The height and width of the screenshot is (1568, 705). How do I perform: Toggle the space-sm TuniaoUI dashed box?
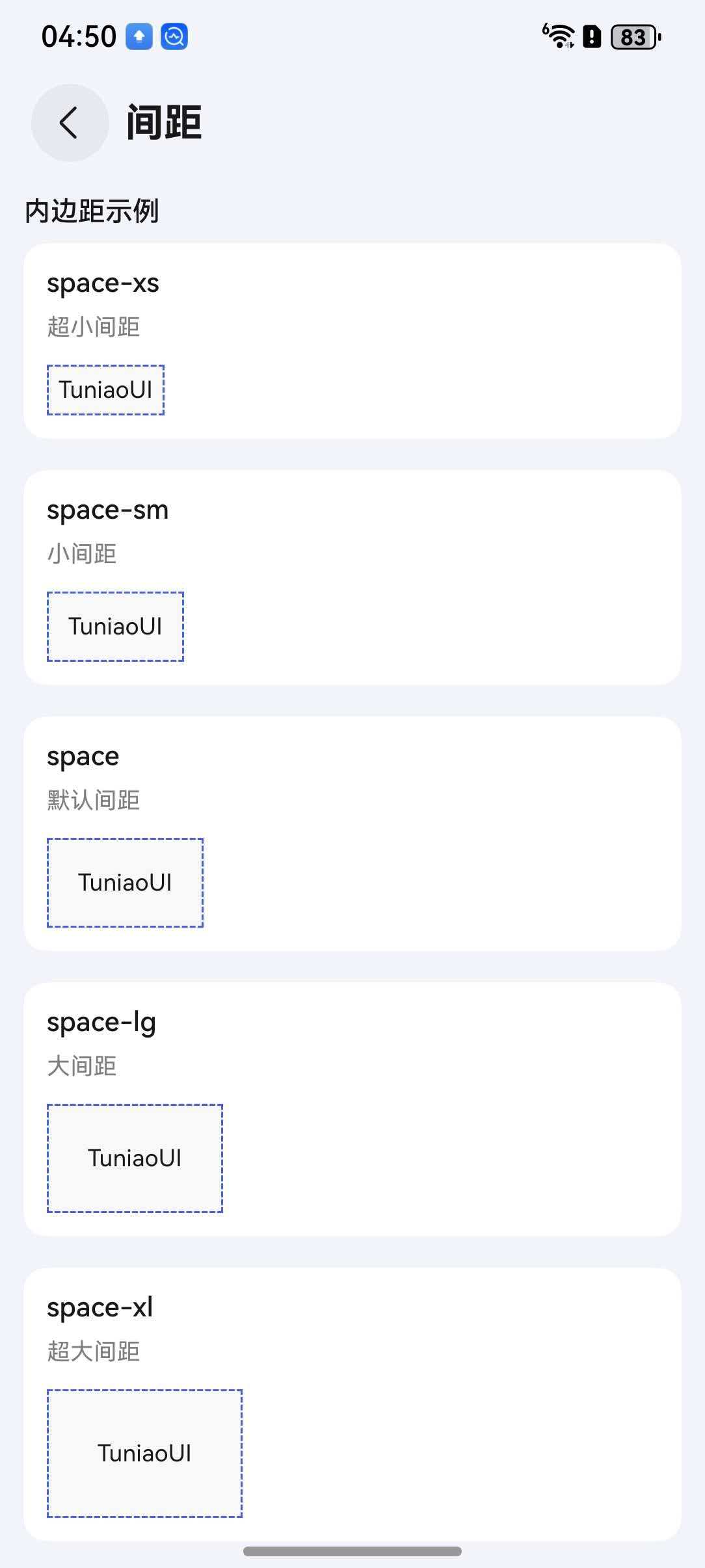[116, 627]
